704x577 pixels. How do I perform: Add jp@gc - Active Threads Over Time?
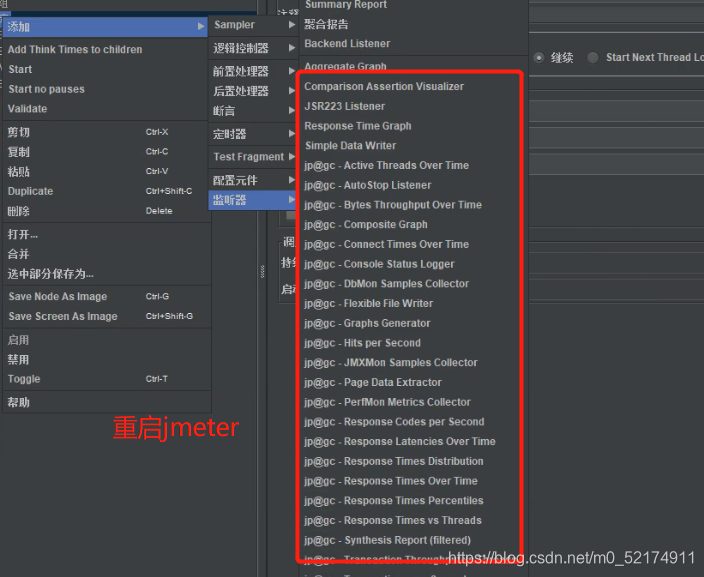click(x=413, y=165)
